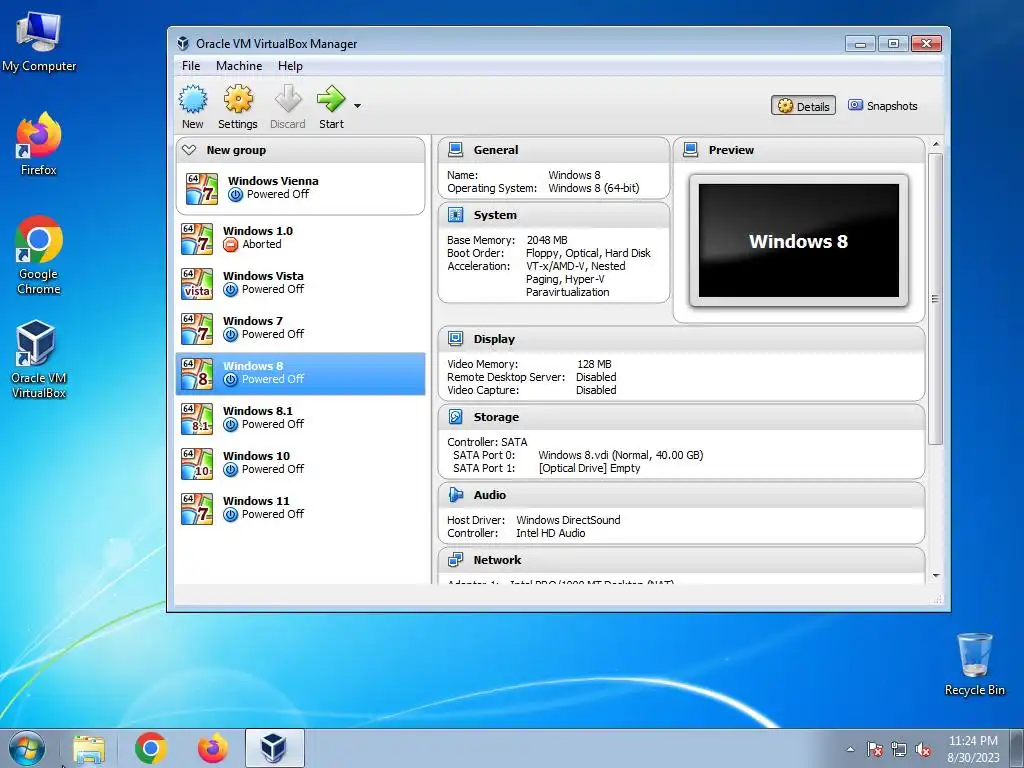Select the Windows 11 VM icon
This screenshot has width=1024, height=768.
197,509
